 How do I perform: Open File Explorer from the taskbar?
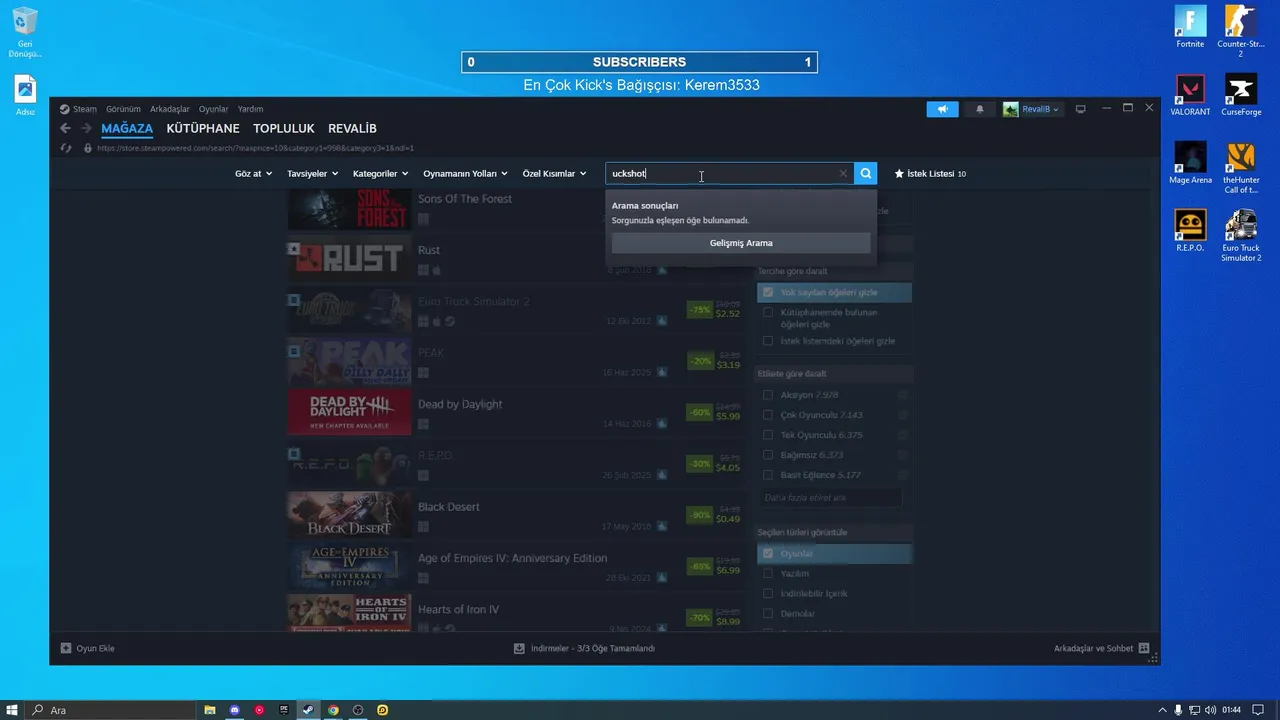(x=210, y=710)
